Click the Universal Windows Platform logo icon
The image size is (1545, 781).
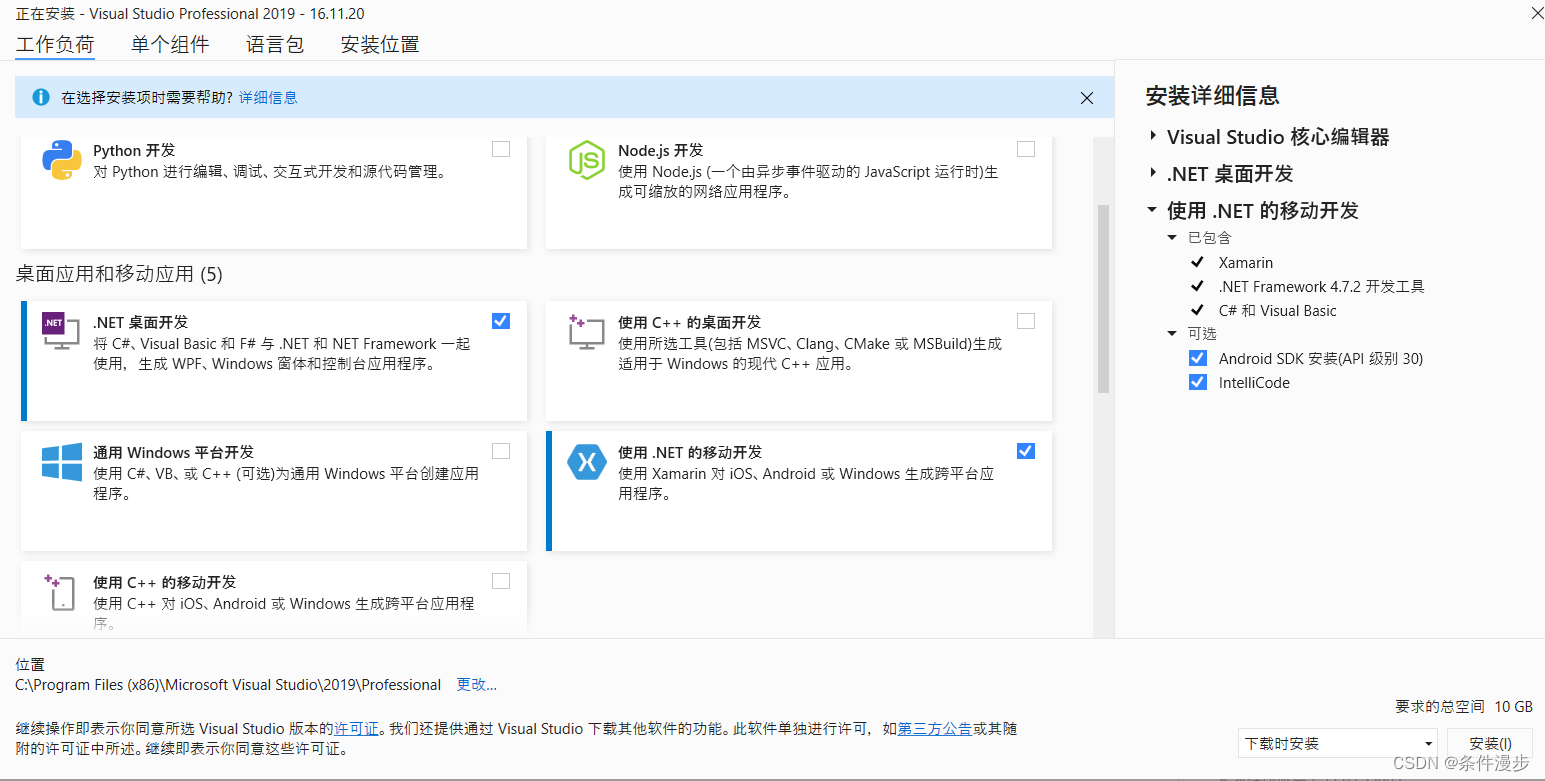62,462
